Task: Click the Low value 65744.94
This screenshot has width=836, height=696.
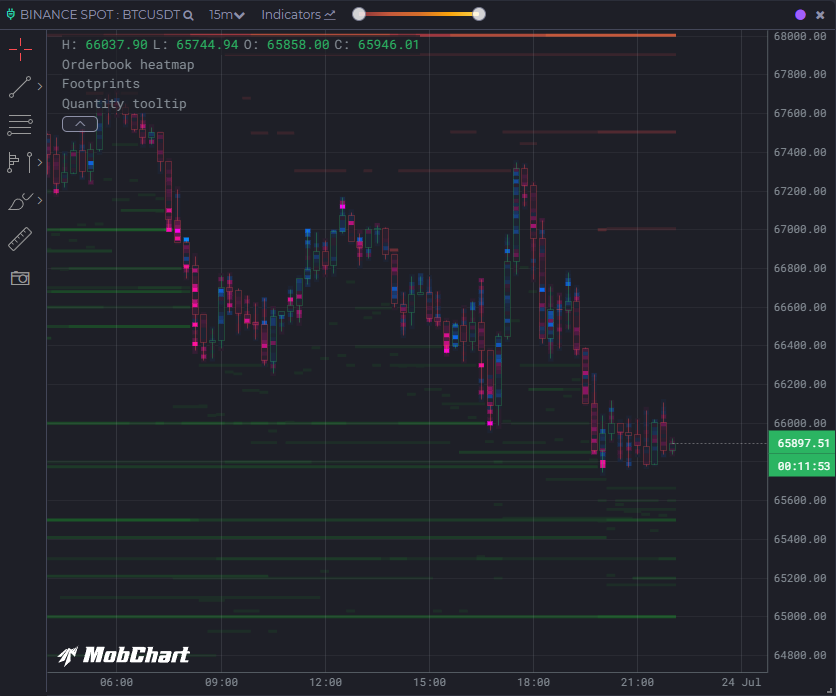Action: [x=207, y=45]
